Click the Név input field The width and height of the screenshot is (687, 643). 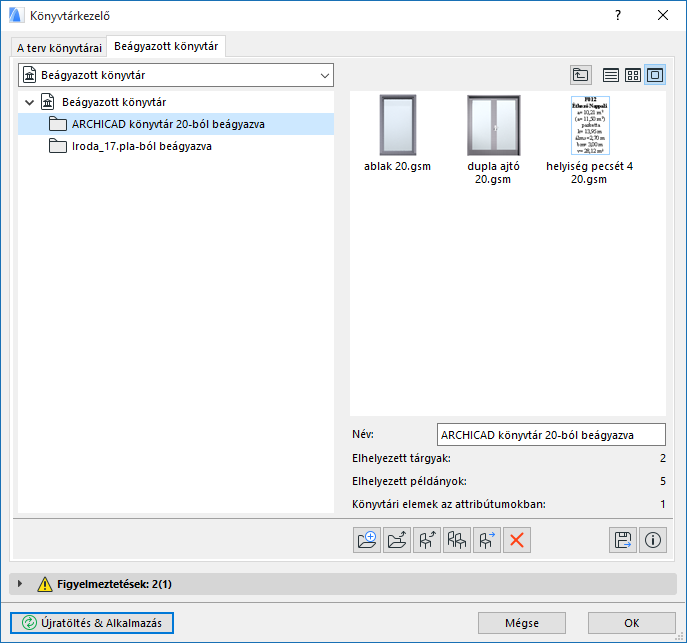[x=551, y=435]
